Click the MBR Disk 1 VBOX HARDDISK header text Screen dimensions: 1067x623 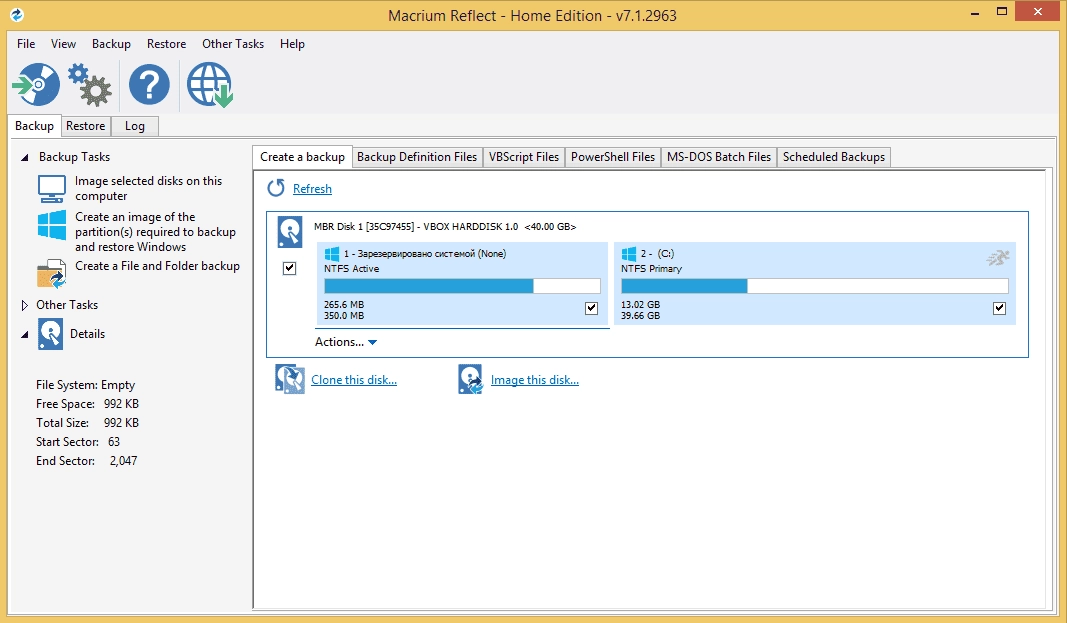[445, 226]
